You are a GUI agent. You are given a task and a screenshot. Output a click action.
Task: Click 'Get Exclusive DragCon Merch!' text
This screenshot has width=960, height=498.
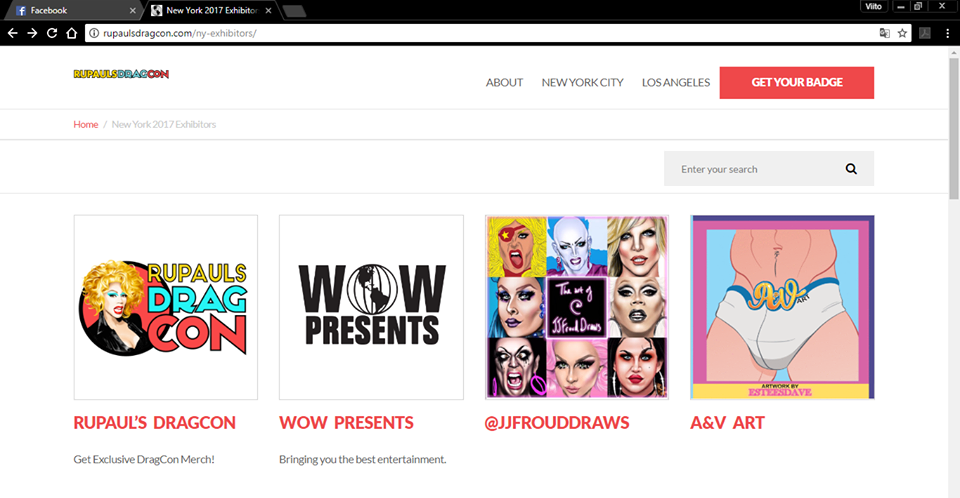click(x=144, y=459)
